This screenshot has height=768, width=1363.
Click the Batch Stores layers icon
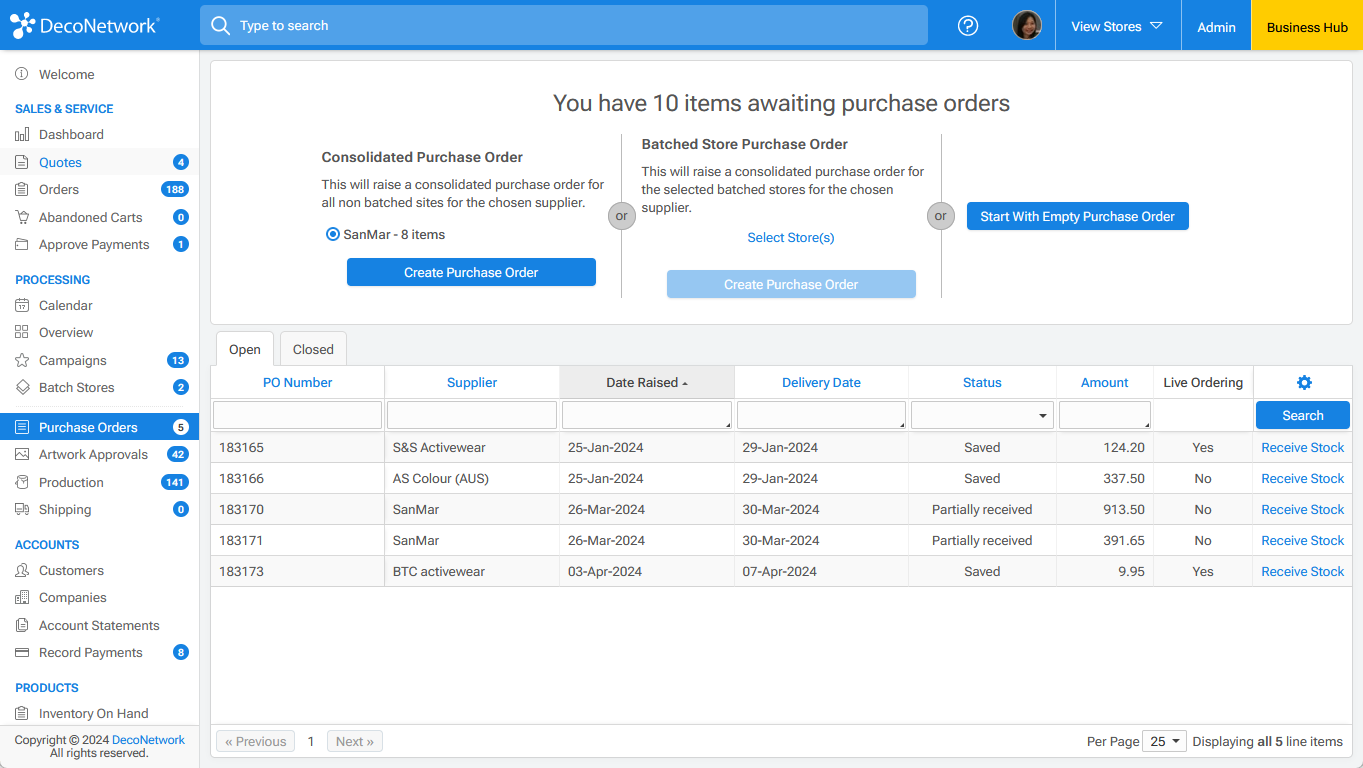tap(22, 387)
